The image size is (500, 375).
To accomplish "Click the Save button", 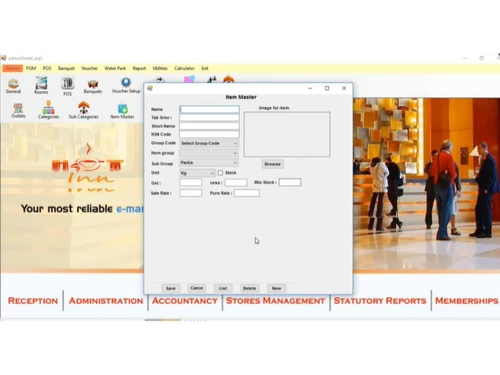I will (x=171, y=288).
